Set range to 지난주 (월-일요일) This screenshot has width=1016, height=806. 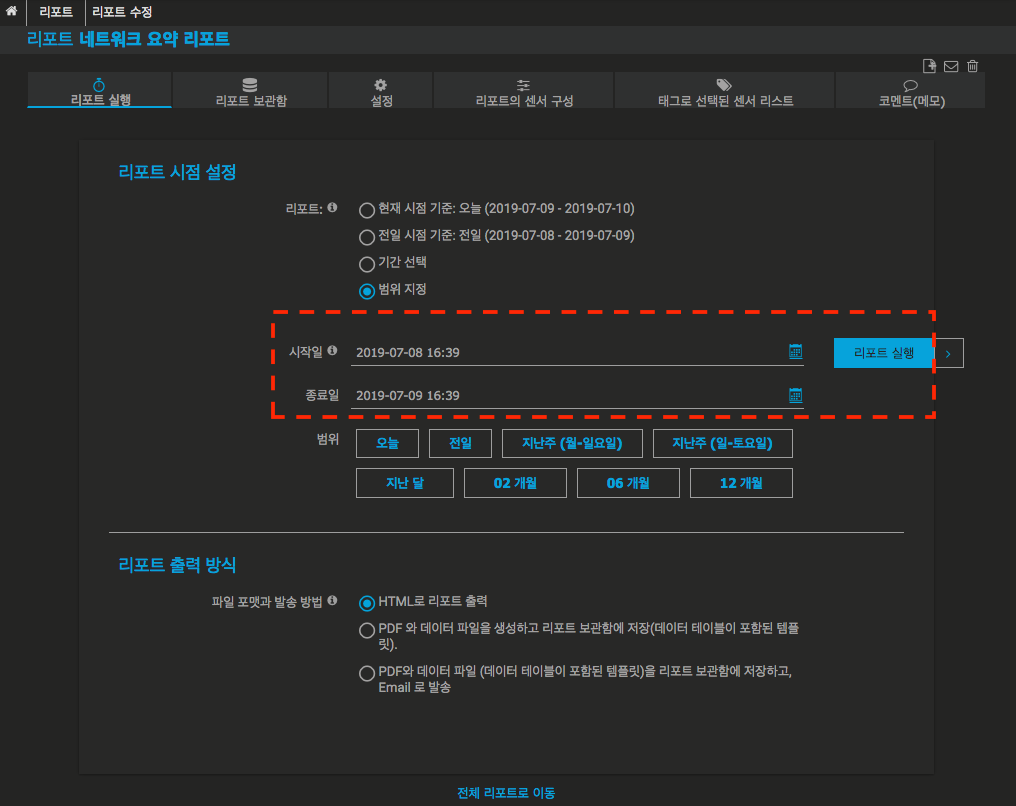tap(572, 443)
